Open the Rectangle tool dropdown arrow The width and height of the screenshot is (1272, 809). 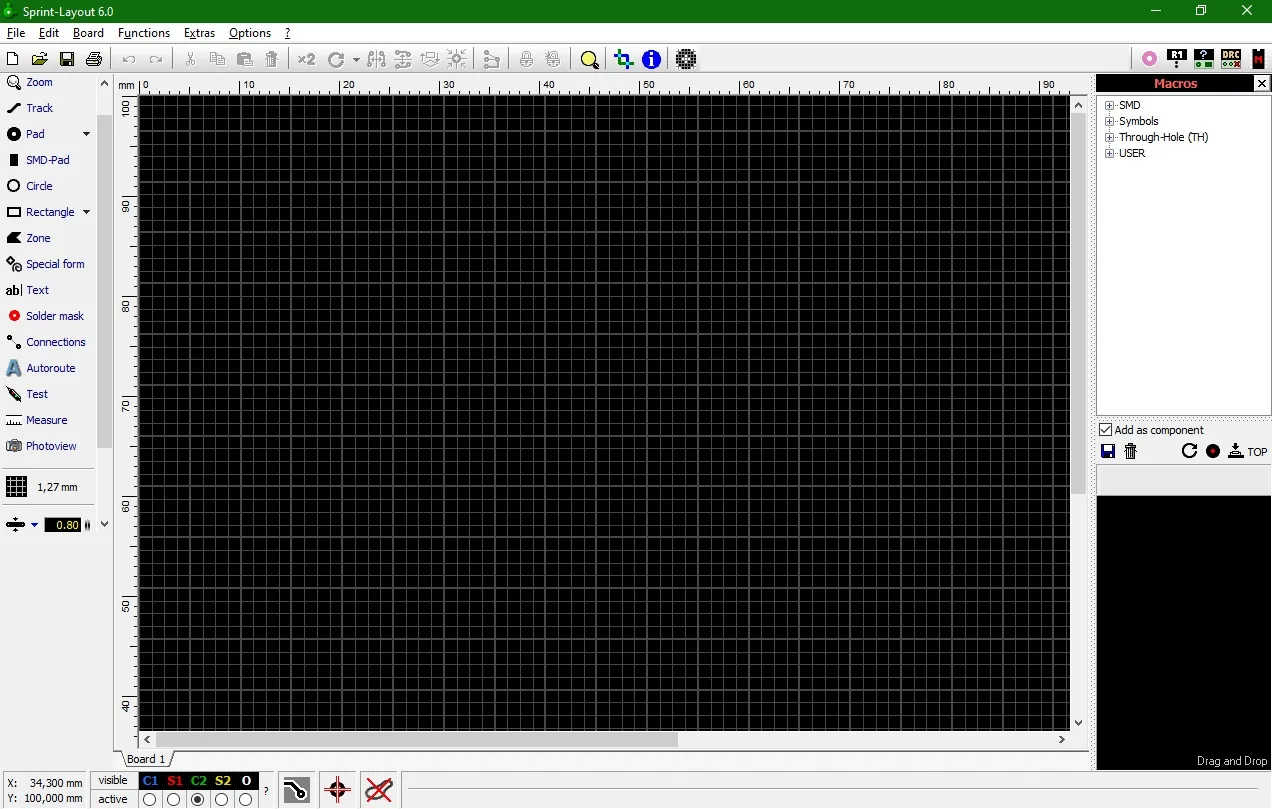pyautogui.click(x=86, y=212)
